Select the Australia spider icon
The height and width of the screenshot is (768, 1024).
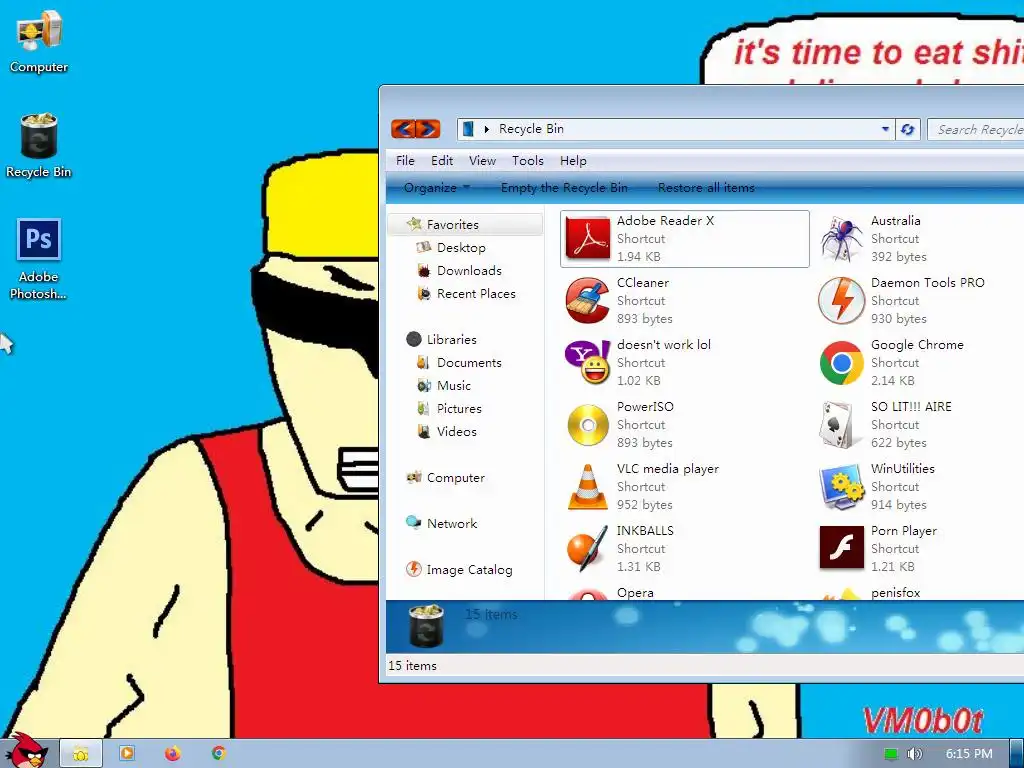tap(841, 238)
